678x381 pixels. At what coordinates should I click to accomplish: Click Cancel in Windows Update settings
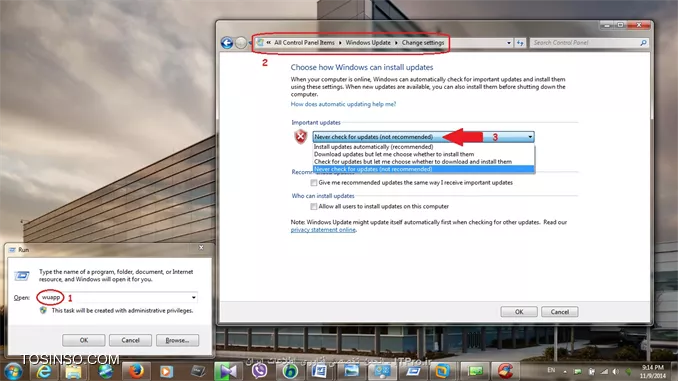click(x=560, y=312)
